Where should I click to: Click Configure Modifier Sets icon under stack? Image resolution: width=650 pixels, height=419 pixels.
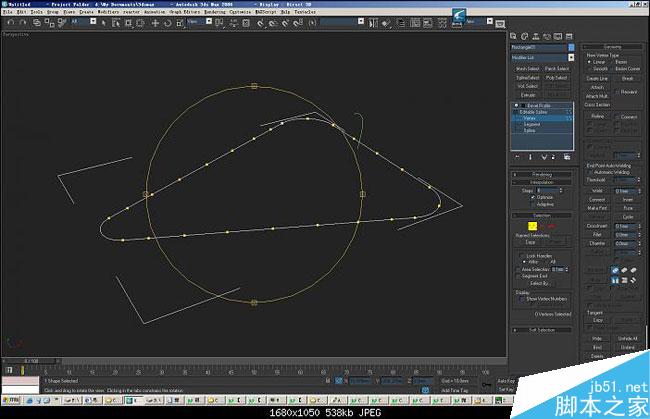click(567, 157)
